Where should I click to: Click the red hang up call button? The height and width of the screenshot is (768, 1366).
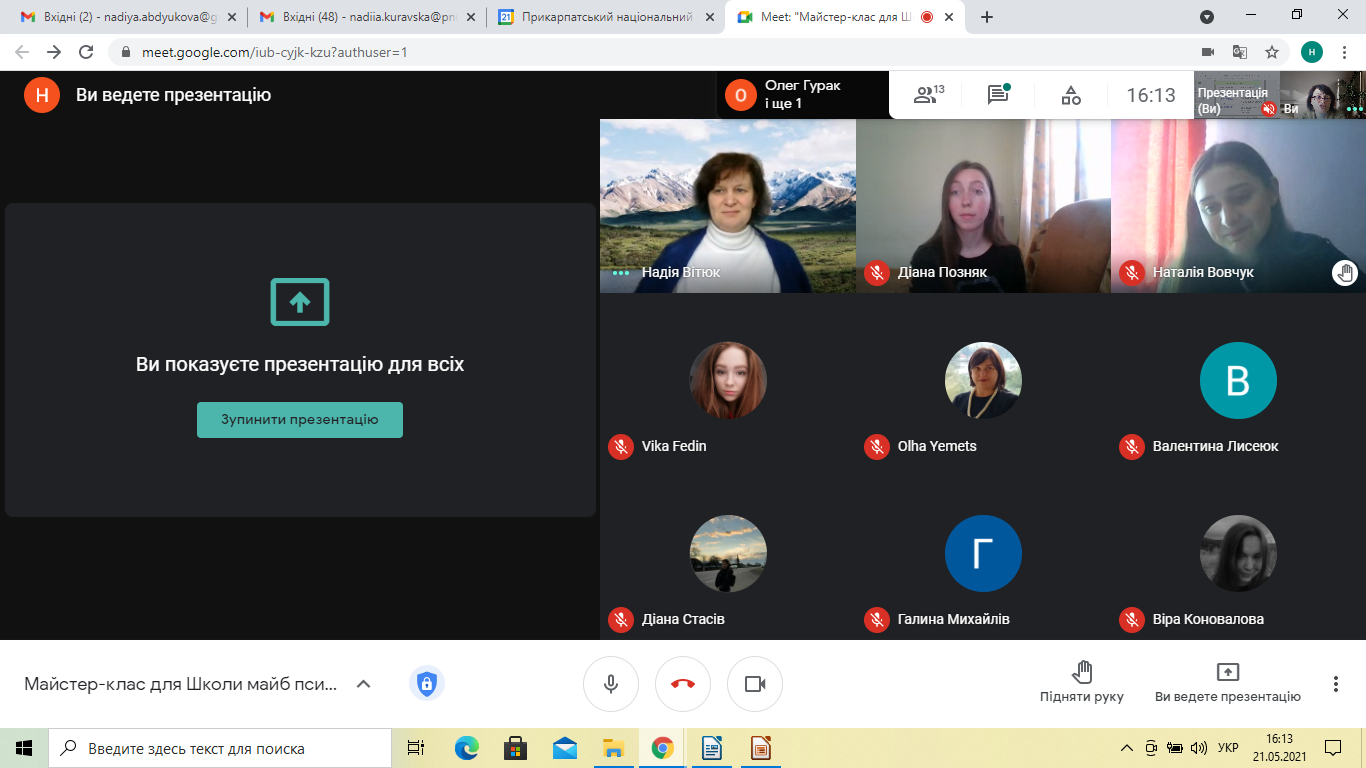pos(683,684)
